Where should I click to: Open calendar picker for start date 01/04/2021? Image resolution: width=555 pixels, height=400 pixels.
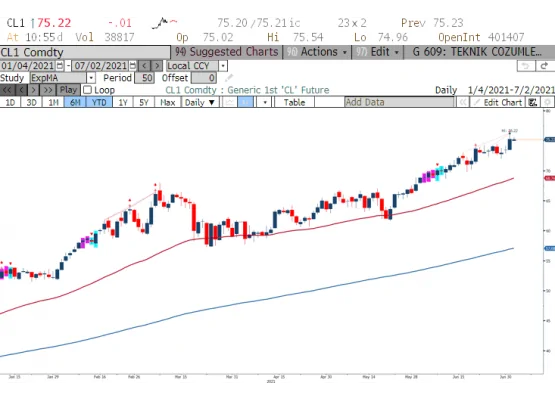pos(60,66)
